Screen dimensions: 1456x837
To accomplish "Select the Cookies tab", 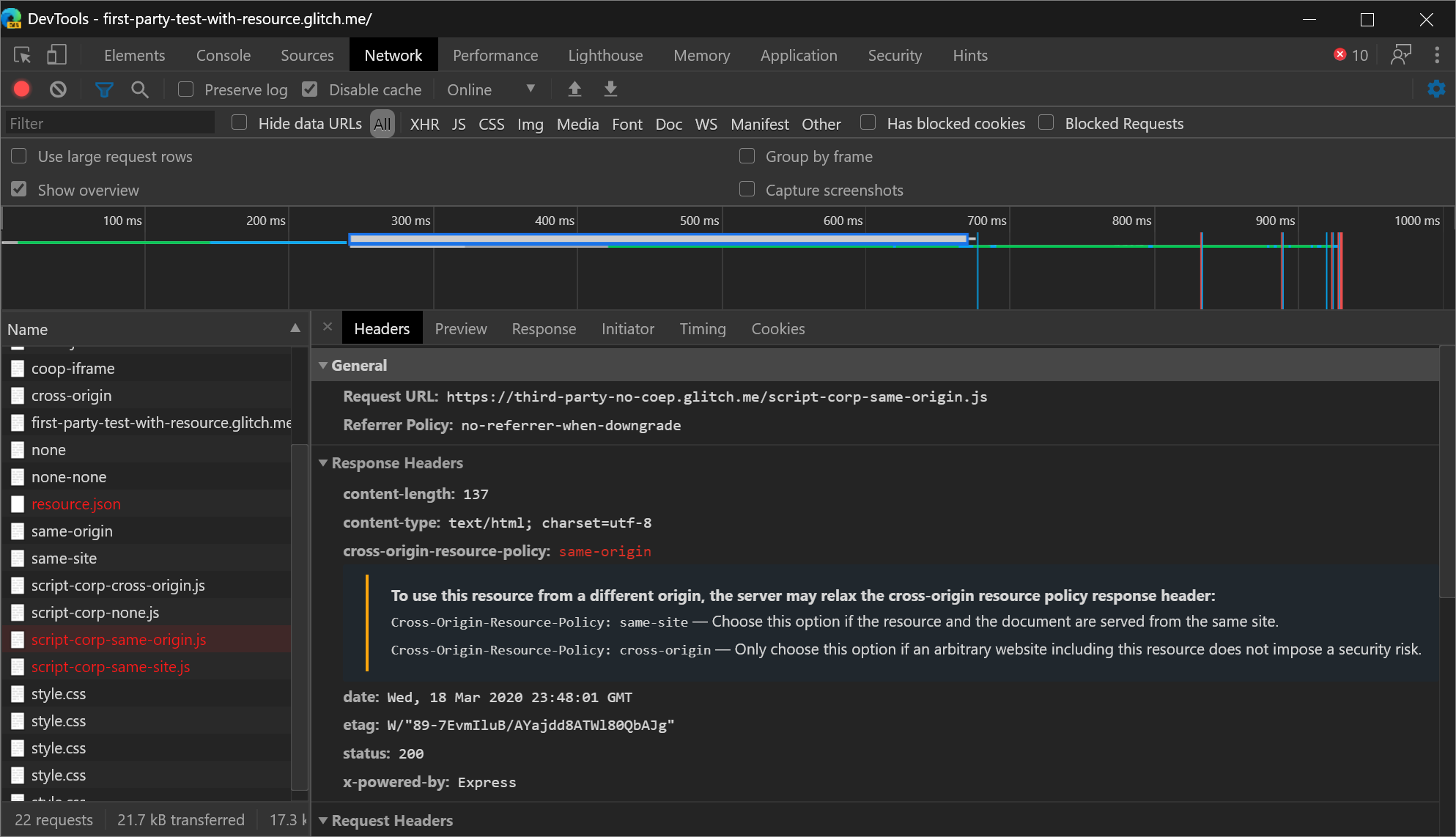I will 778,328.
